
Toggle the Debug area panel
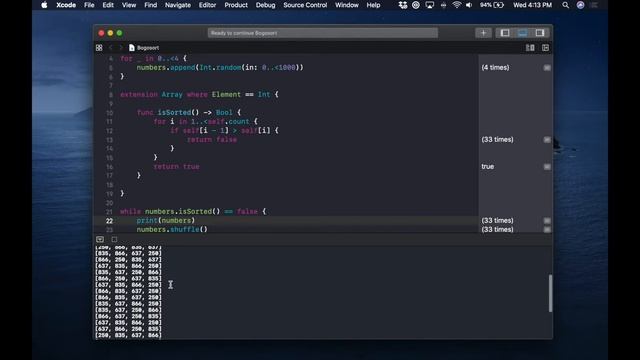point(522,33)
